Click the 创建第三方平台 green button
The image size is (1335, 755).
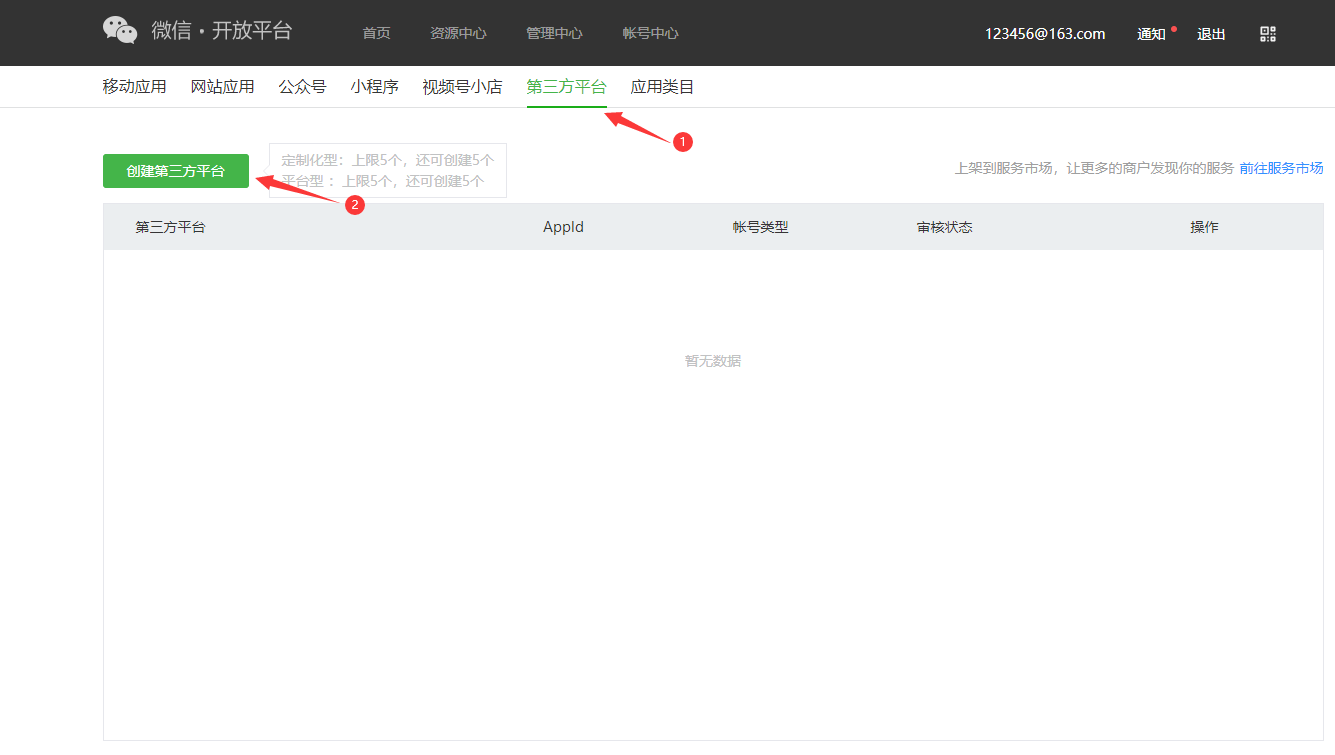(176, 171)
